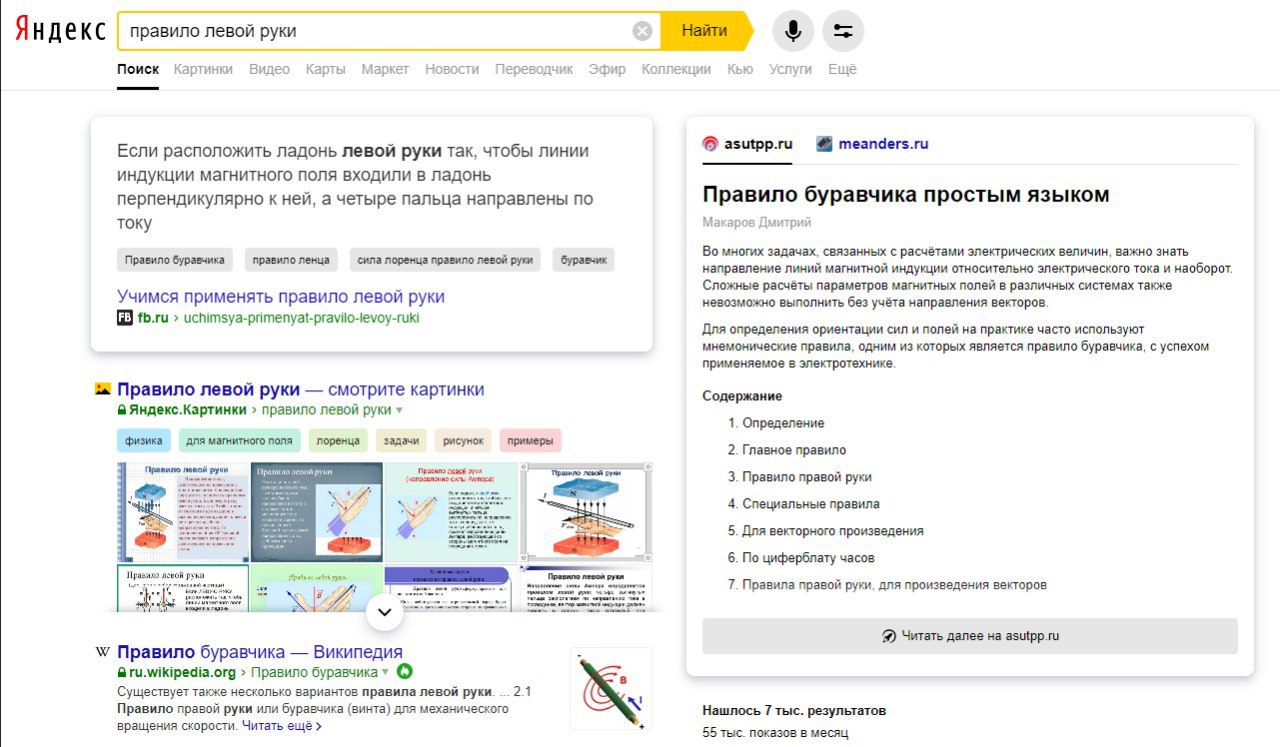Viewport: 1280px width, 747px height.
Task: Select the 'физика' image filter tag
Action: [x=144, y=441]
